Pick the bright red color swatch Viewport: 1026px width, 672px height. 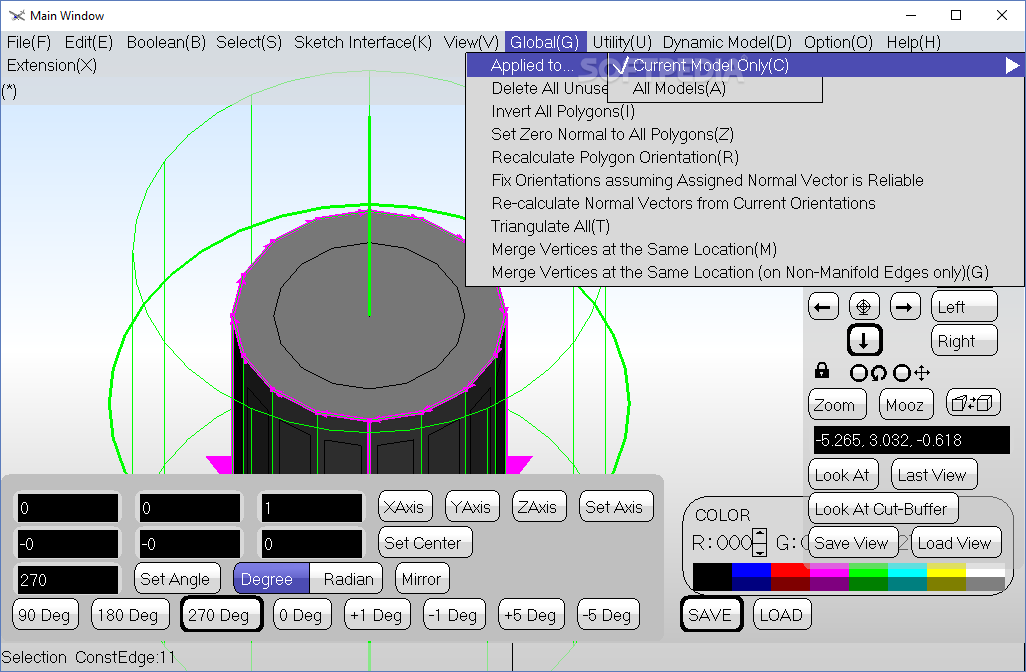[x=790, y=569]
